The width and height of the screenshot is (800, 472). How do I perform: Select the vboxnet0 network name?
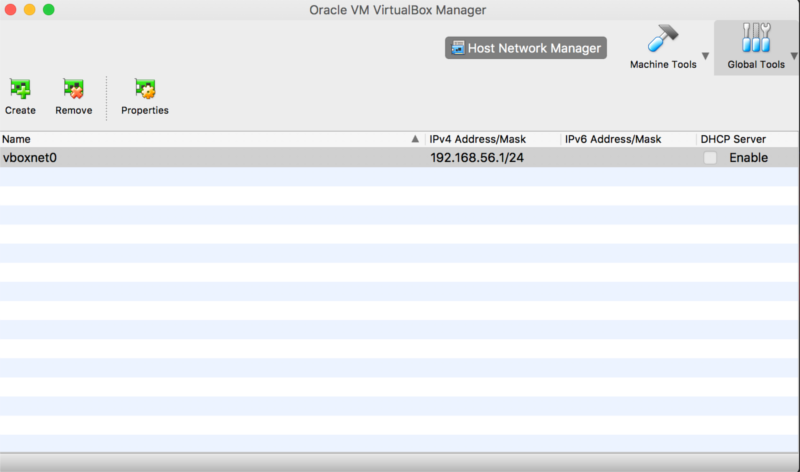click(x=30, y=158)
